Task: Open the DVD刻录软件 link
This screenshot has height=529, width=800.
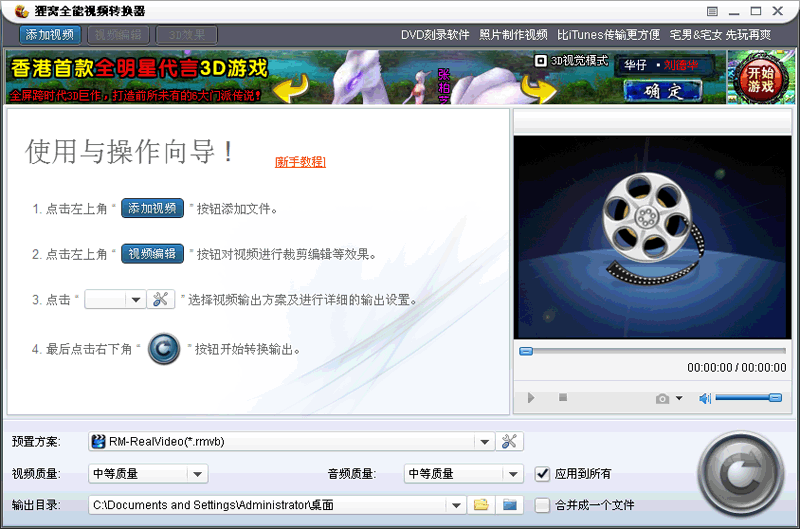Action: [x=435, y=35]
